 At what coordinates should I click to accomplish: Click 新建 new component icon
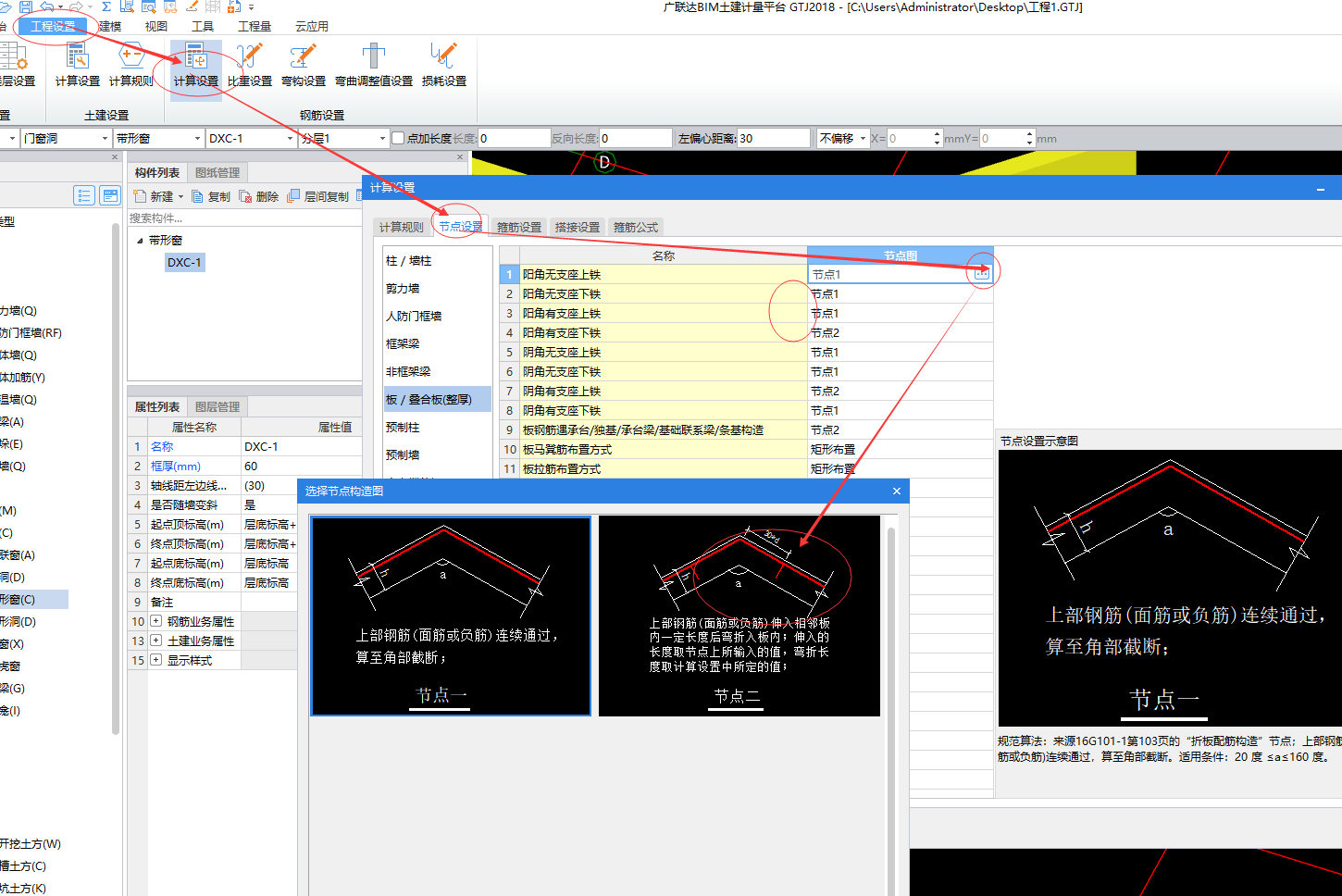[140, 196]
